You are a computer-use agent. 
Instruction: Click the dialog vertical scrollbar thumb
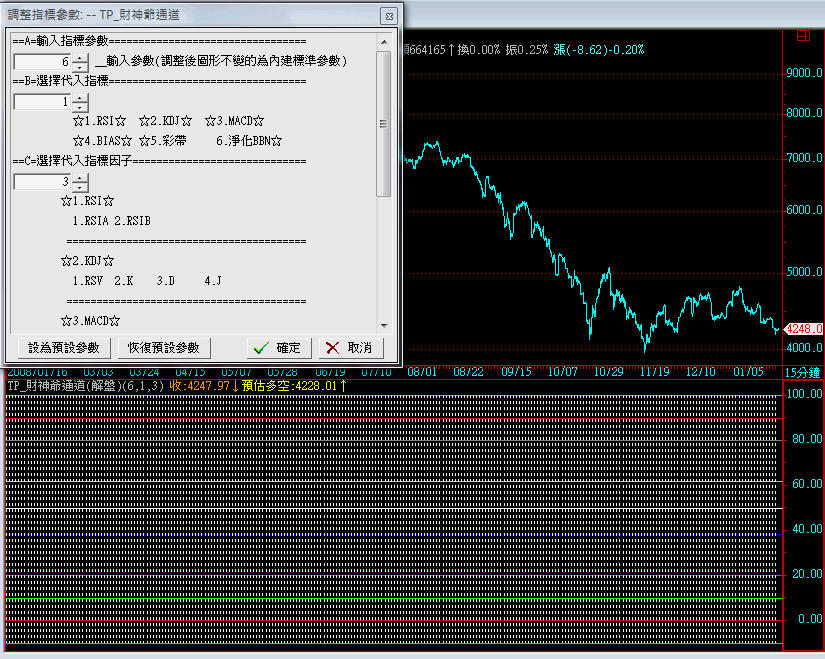point(384,124)
